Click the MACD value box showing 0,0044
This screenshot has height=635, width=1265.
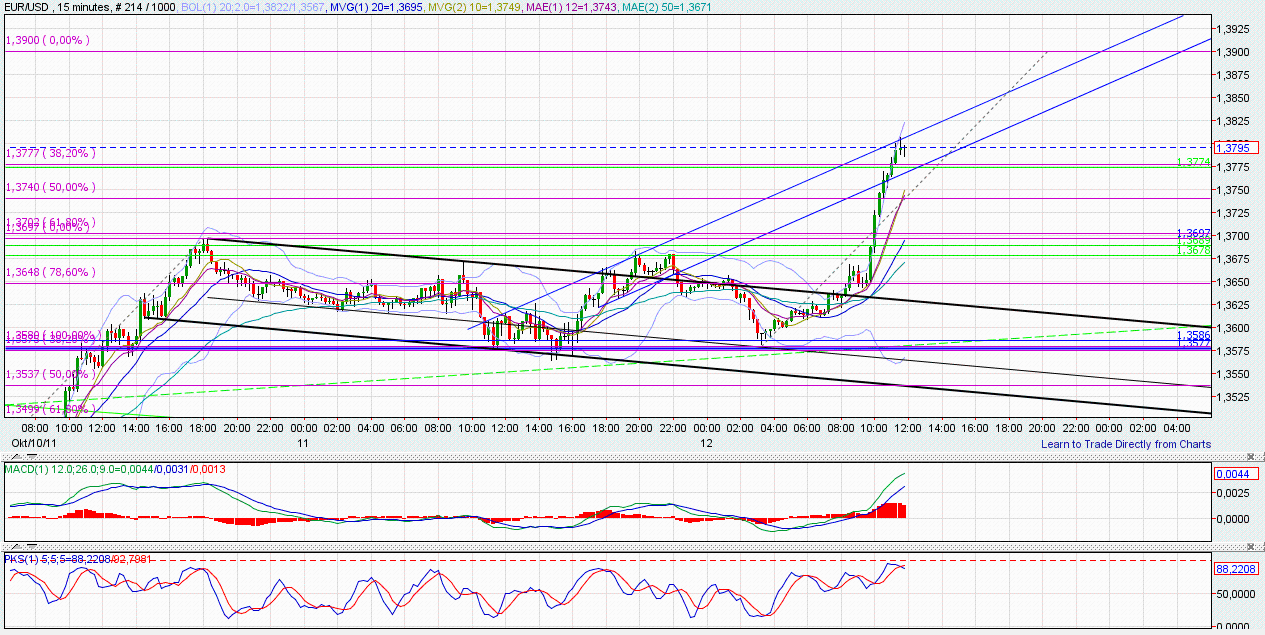[x=1237, y=471]
